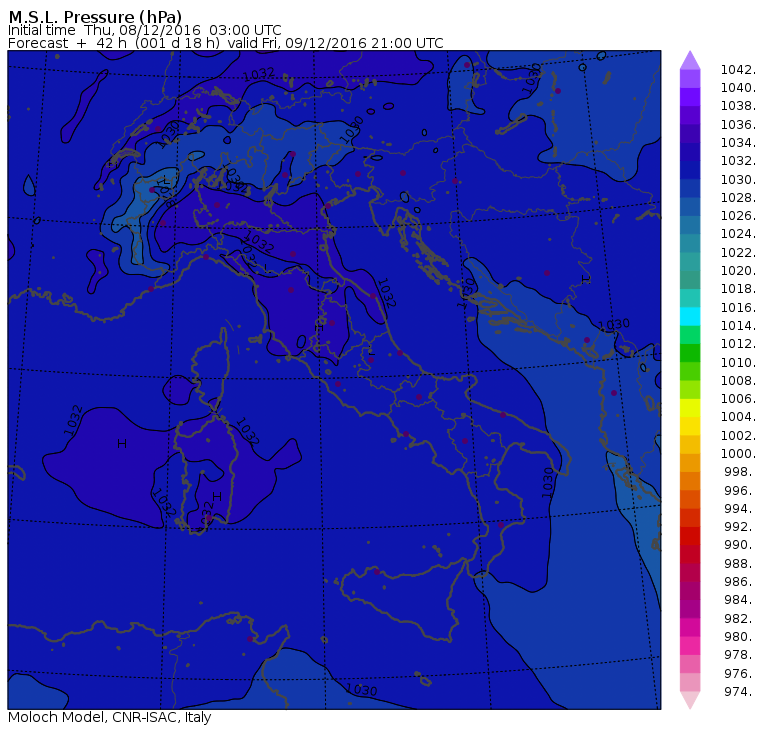
Task: Pick the cyan swatch between 1014 and 1016
Action: click(x=690, y=317)
